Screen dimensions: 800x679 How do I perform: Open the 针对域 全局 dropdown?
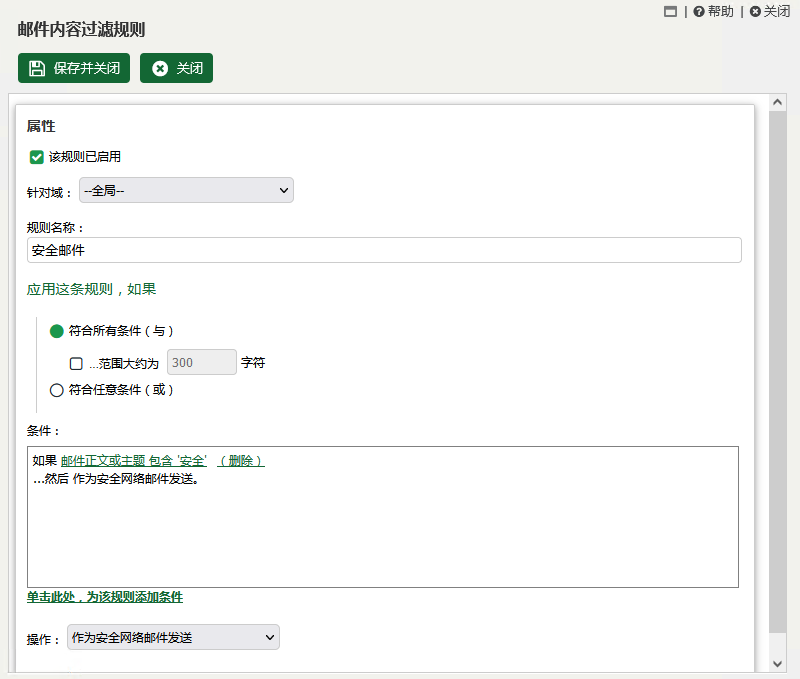[x=186, y=190]
